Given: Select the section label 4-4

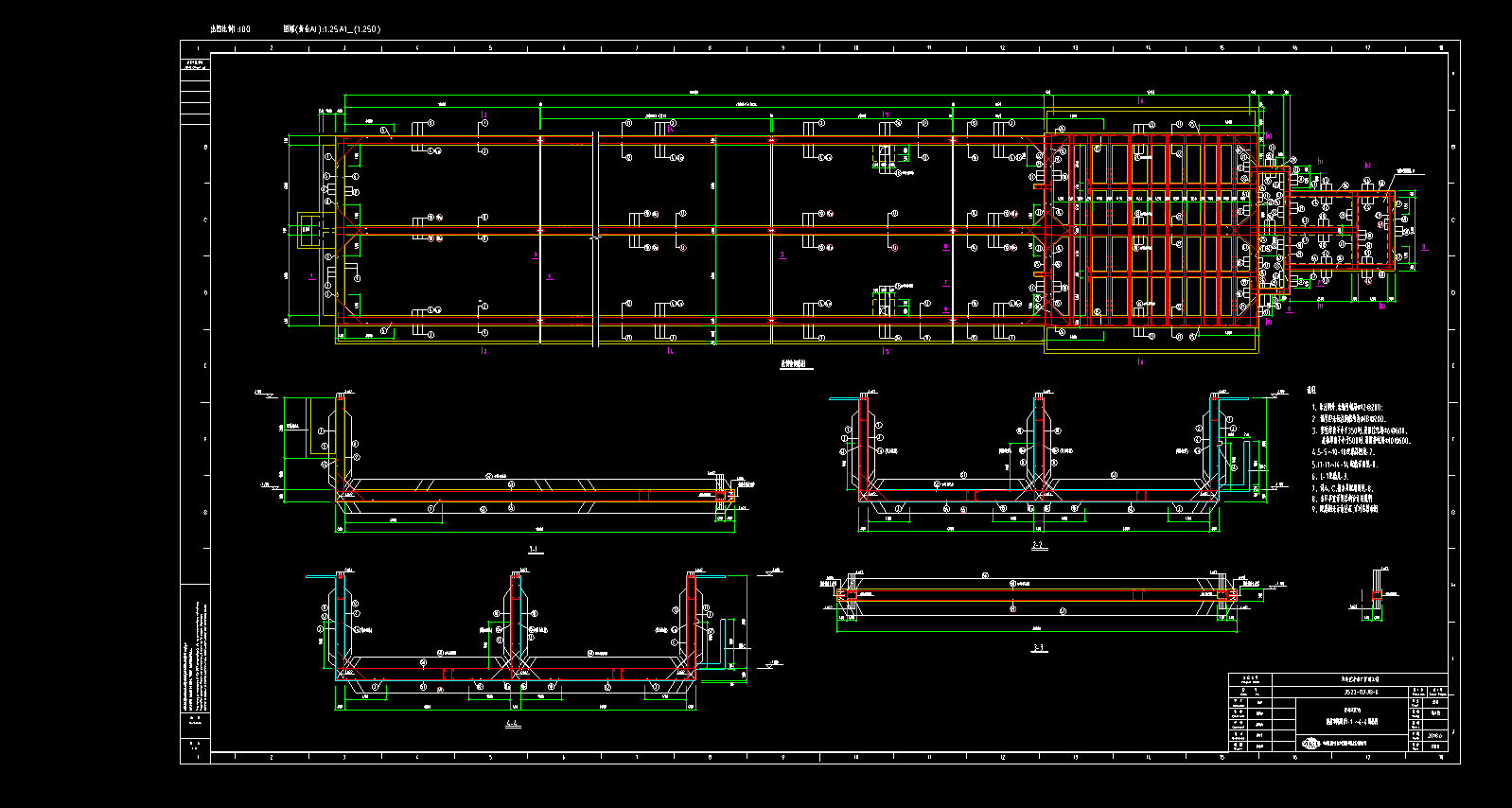Looking at the screenshot, I should [x=512, y=724].
